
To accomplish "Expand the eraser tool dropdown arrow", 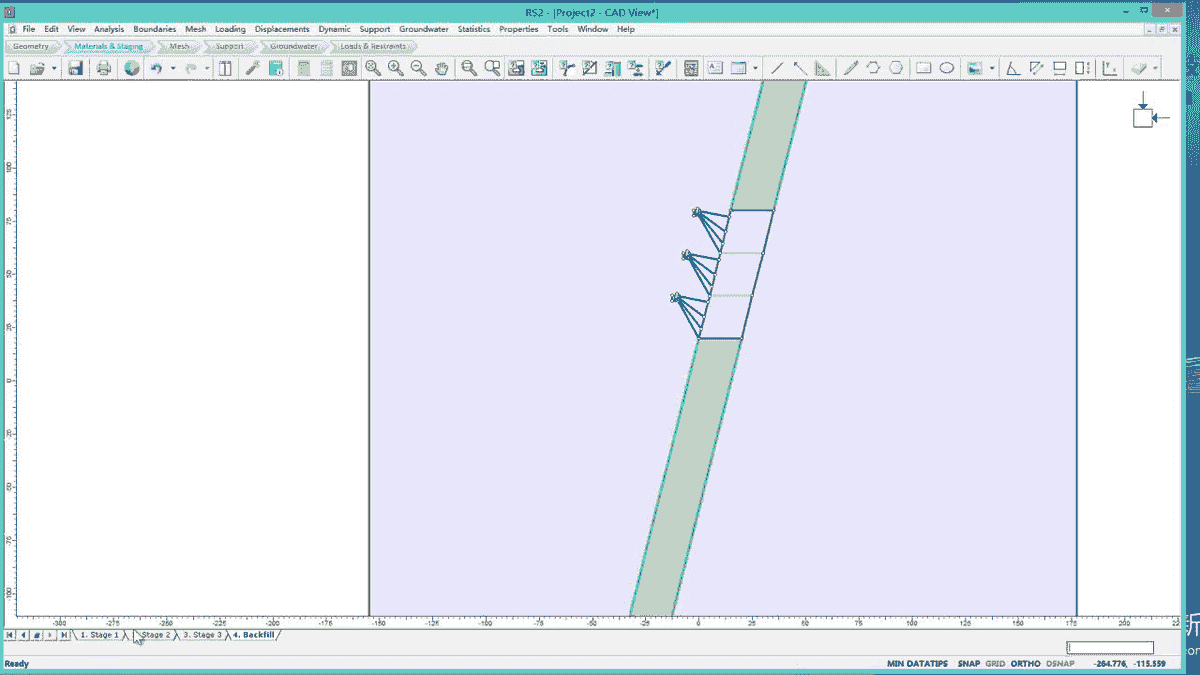I will click(1156, 68).
